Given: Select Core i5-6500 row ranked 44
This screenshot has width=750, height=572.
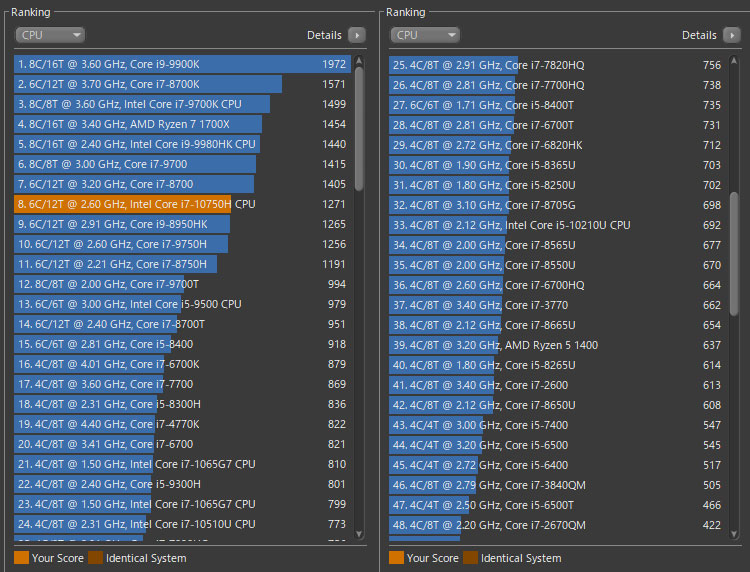Looking at the screenshot, I should (x=558, y=445).
